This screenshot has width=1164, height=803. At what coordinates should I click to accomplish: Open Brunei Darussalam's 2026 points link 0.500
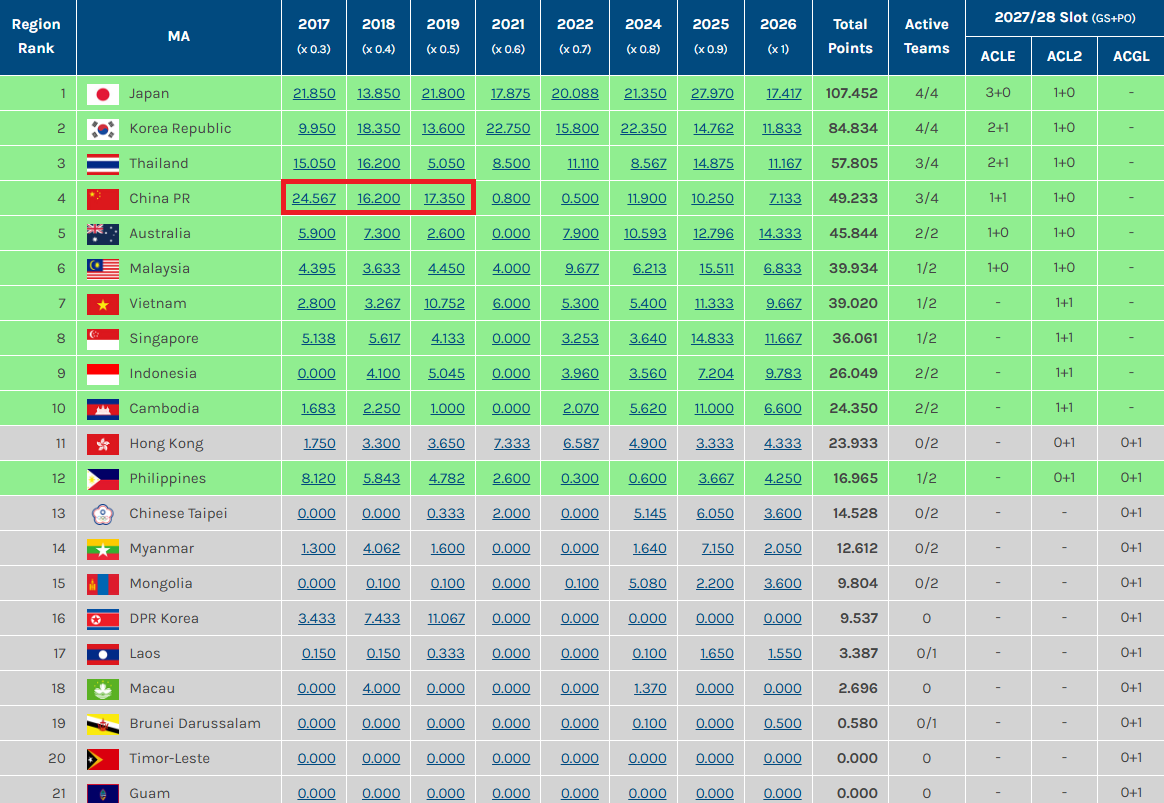782,724
